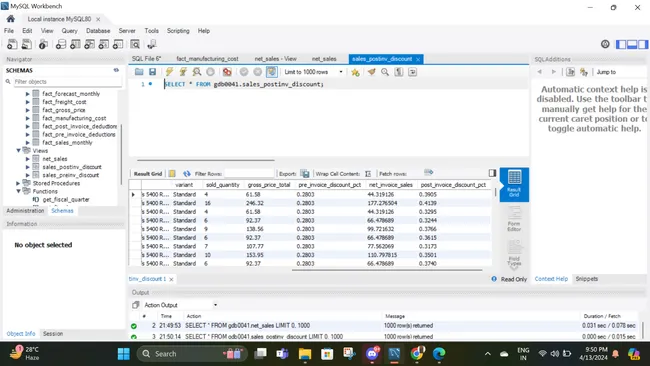Expand the sales_preinv_discount view node
Screen dimensions: 650x366
28,175
